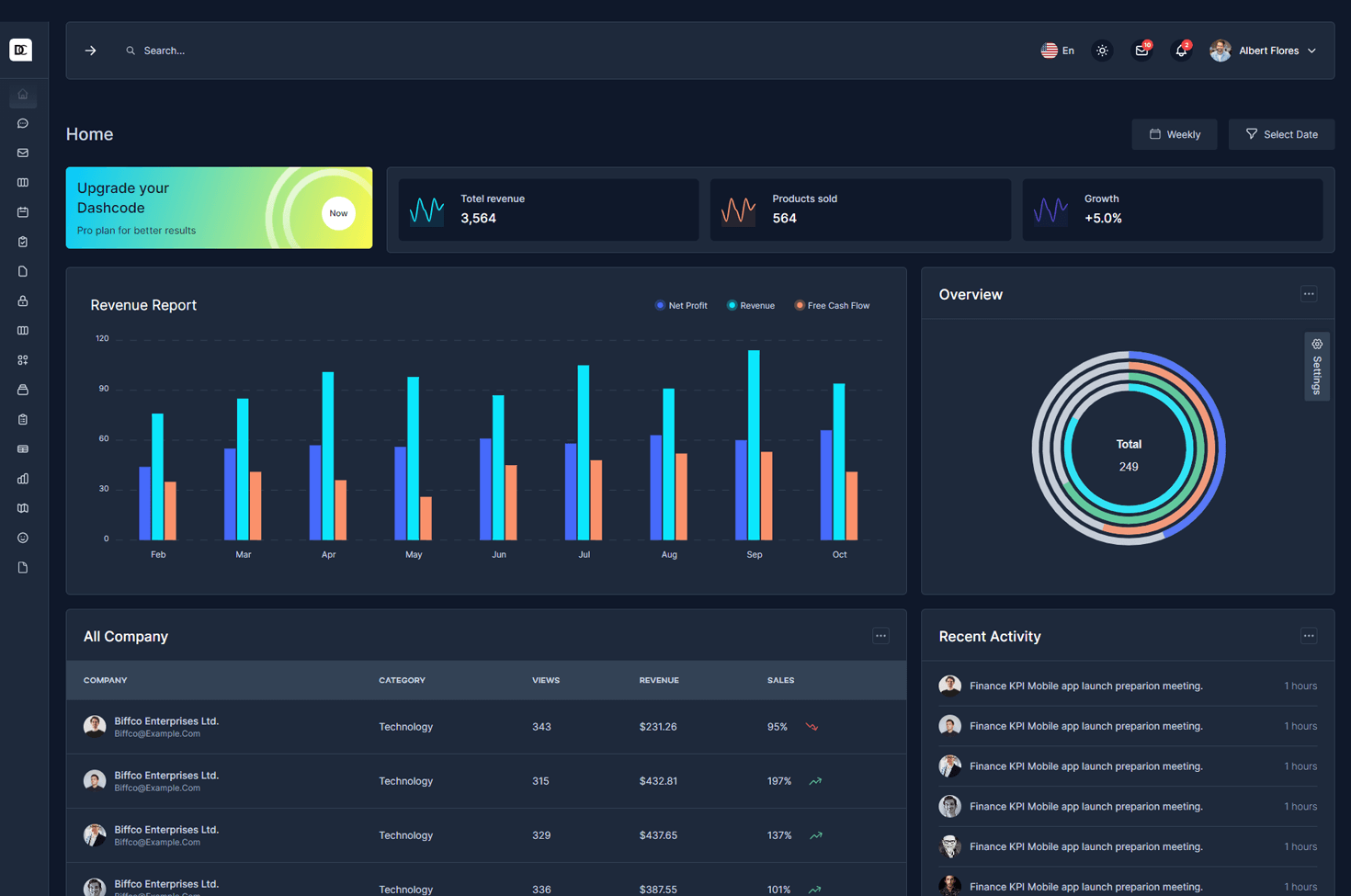
Task: Click the orange May free cash flow bar
Action: 426,518
